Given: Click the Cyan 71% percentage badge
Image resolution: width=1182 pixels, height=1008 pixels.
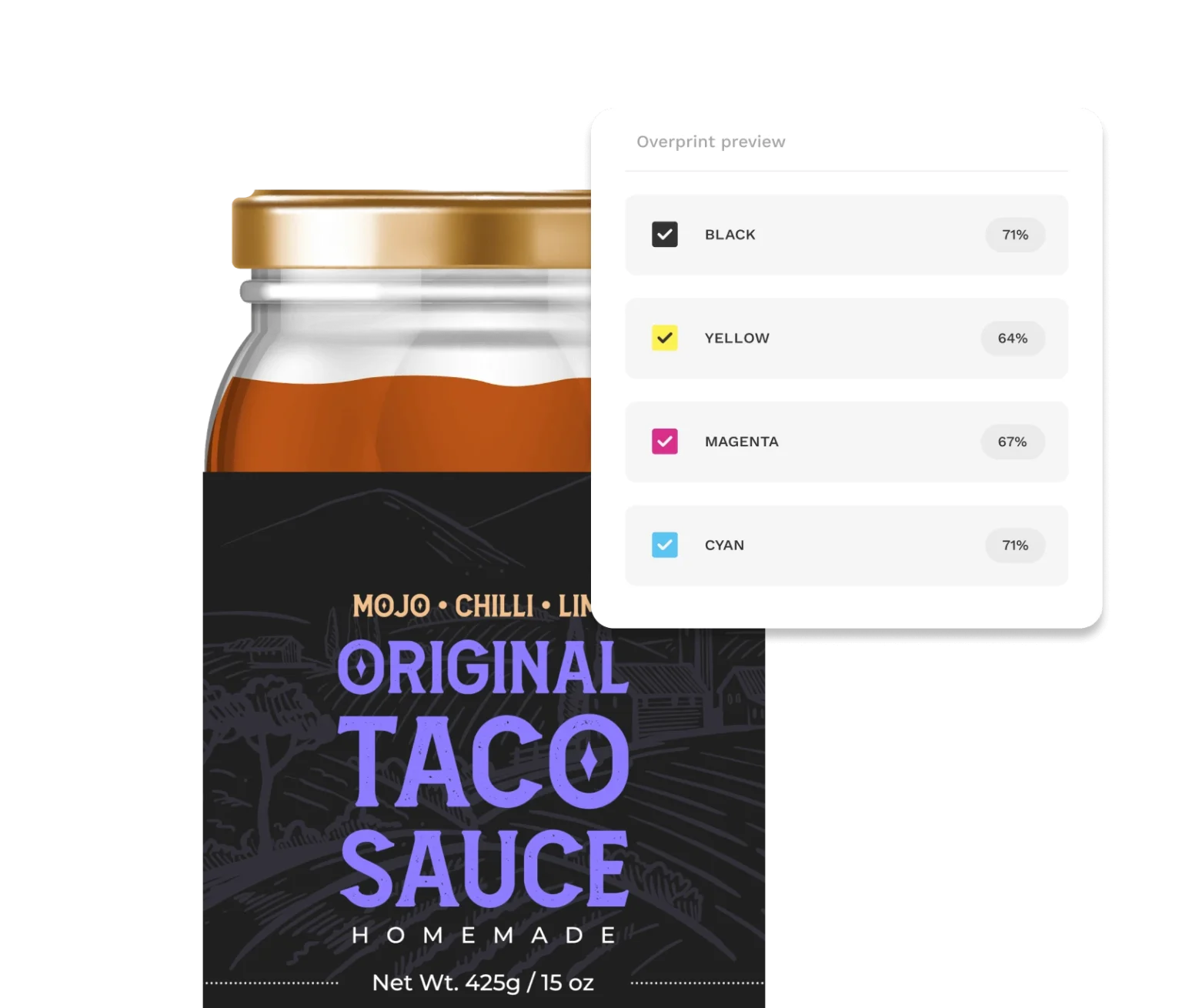Looking at the screenshot, I should tap(1015, 545).
